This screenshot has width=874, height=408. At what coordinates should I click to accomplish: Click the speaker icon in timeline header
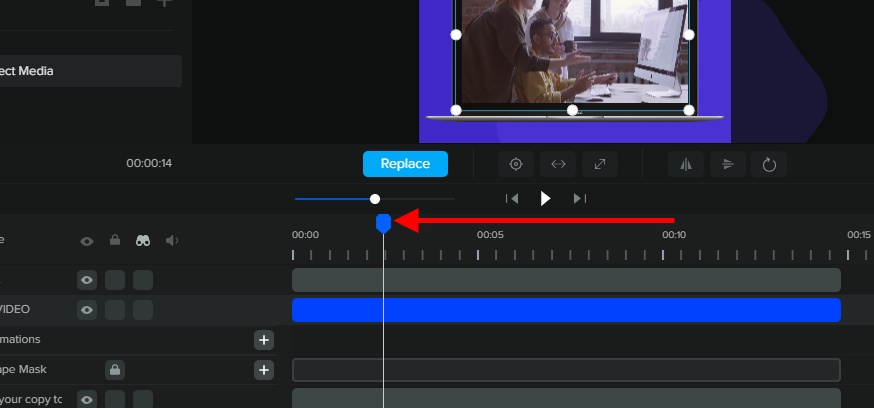point(172,240)
